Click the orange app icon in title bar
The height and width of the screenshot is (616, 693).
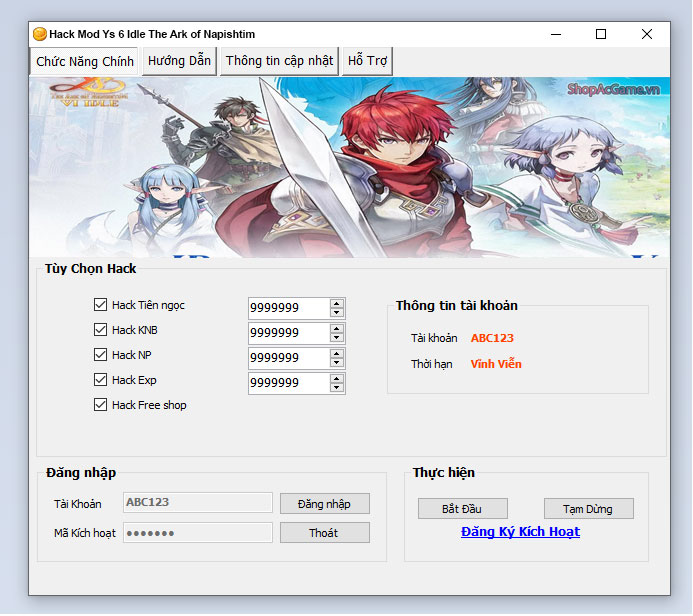point(40,34)
